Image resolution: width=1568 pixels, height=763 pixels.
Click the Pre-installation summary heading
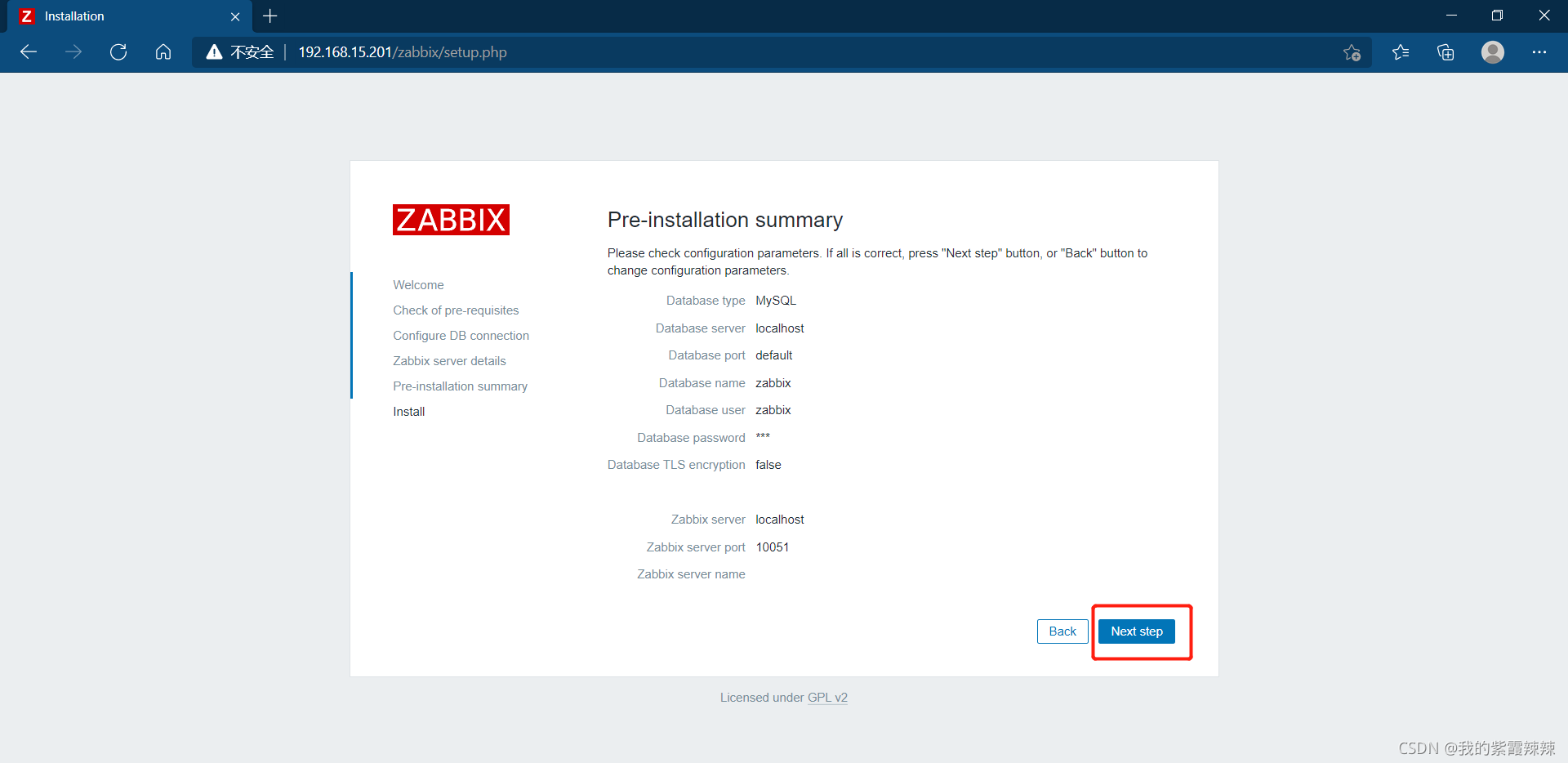click(x=725, y=220)
